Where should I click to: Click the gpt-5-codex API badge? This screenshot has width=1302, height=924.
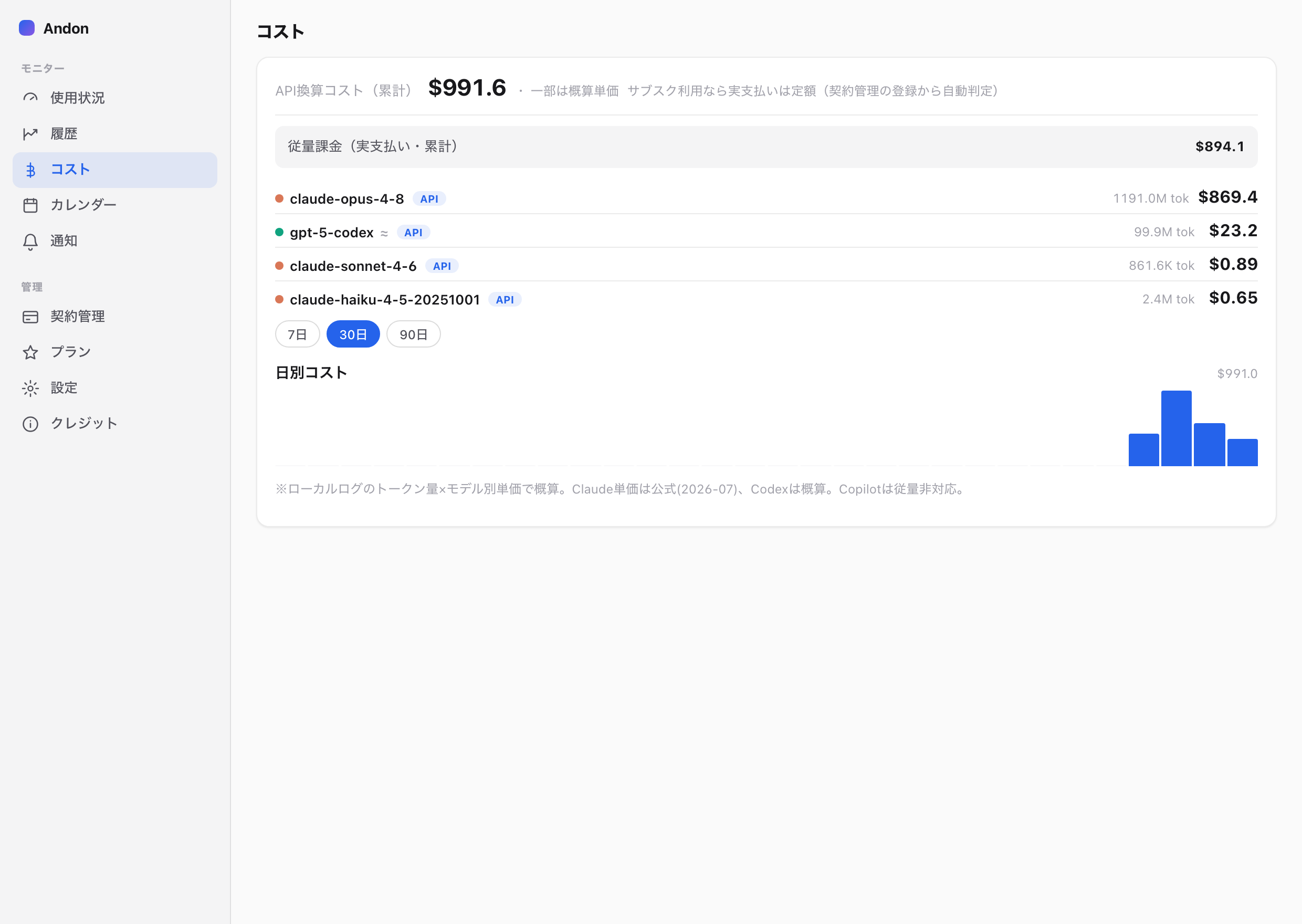tap(414, 232)
